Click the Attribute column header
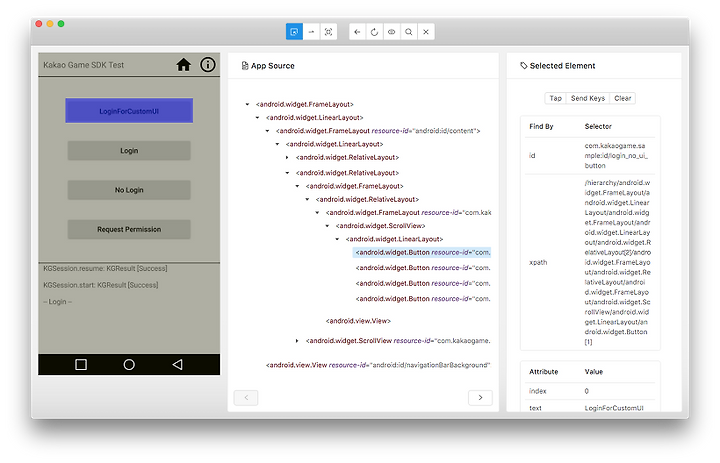720x463 pixels. pos(544,372)
